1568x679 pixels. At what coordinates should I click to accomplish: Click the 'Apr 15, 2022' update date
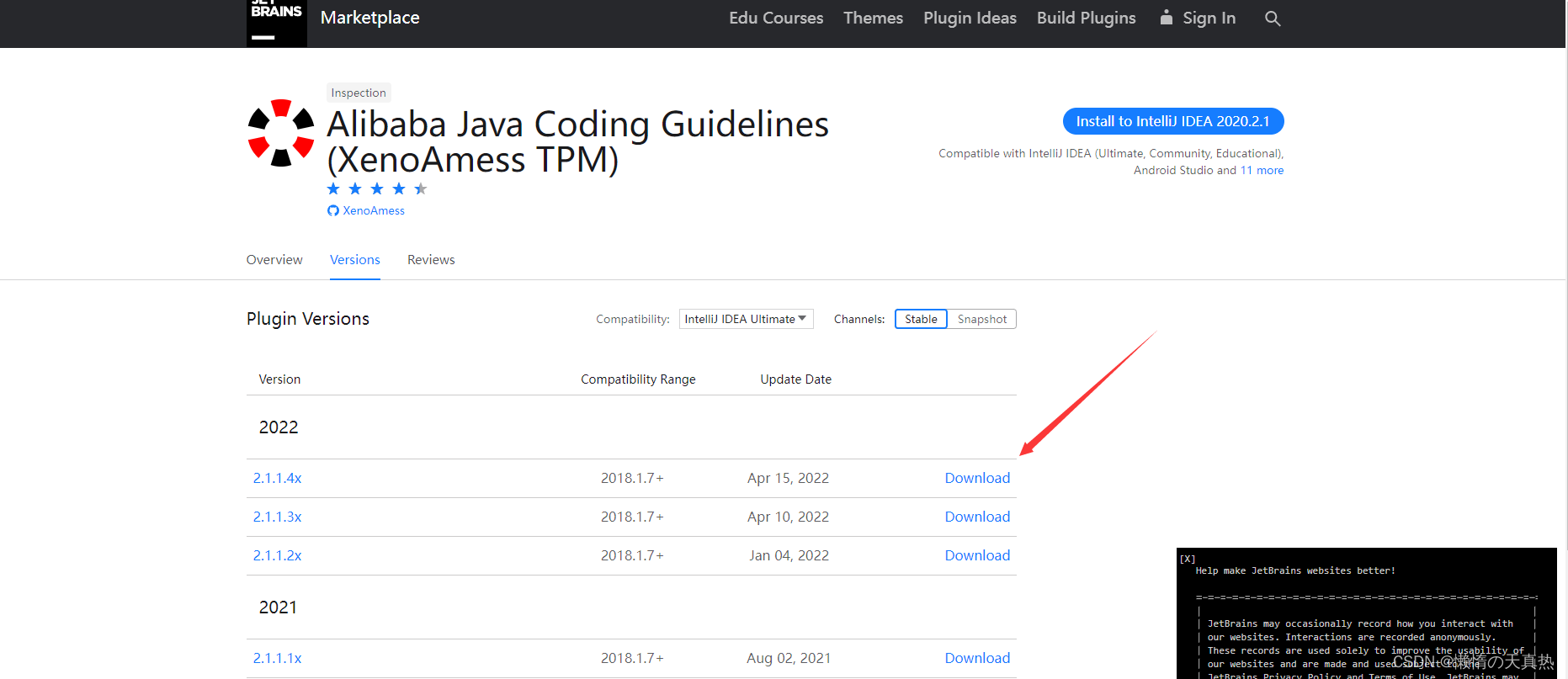788,478
